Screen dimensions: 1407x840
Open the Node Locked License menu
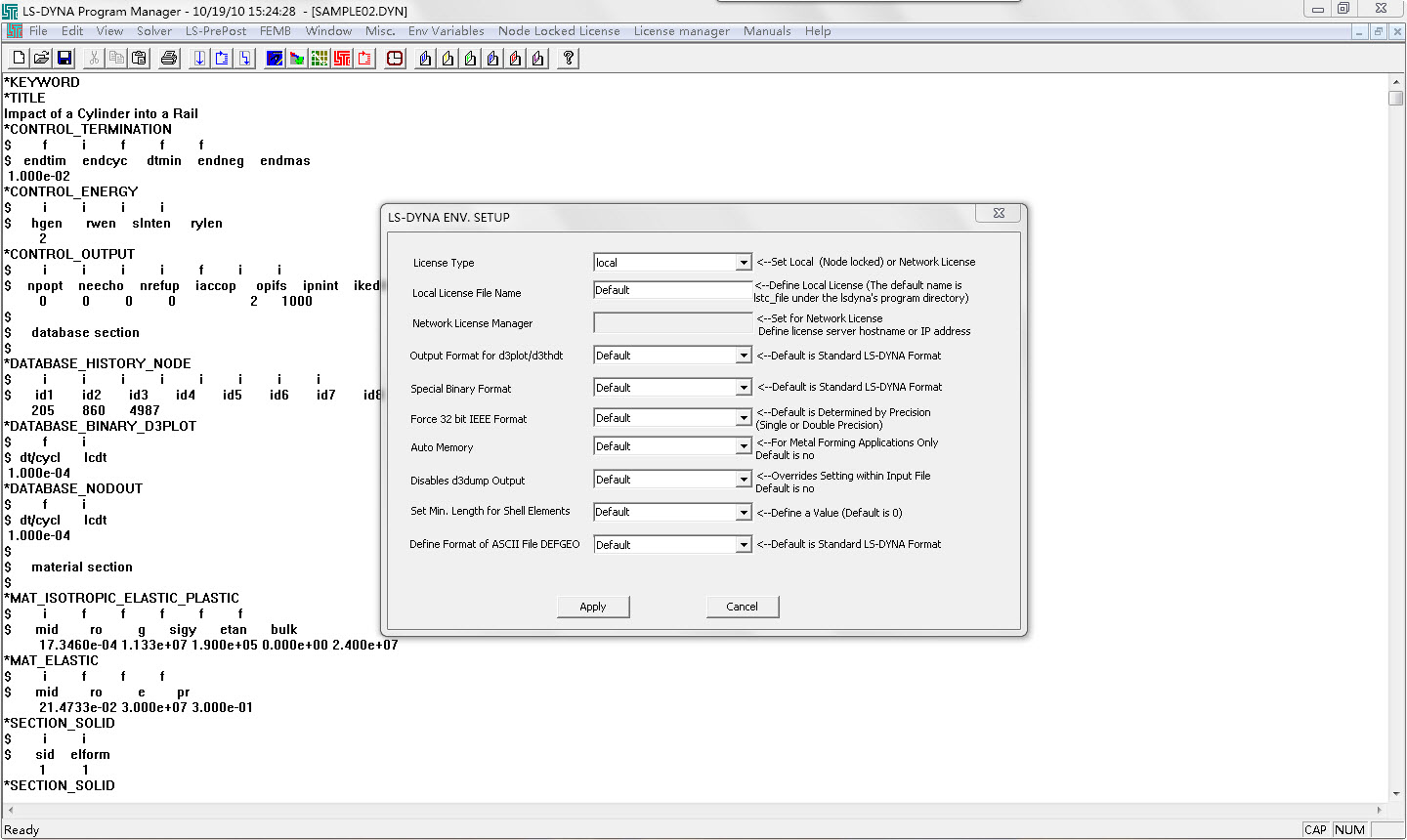[559, 31]
